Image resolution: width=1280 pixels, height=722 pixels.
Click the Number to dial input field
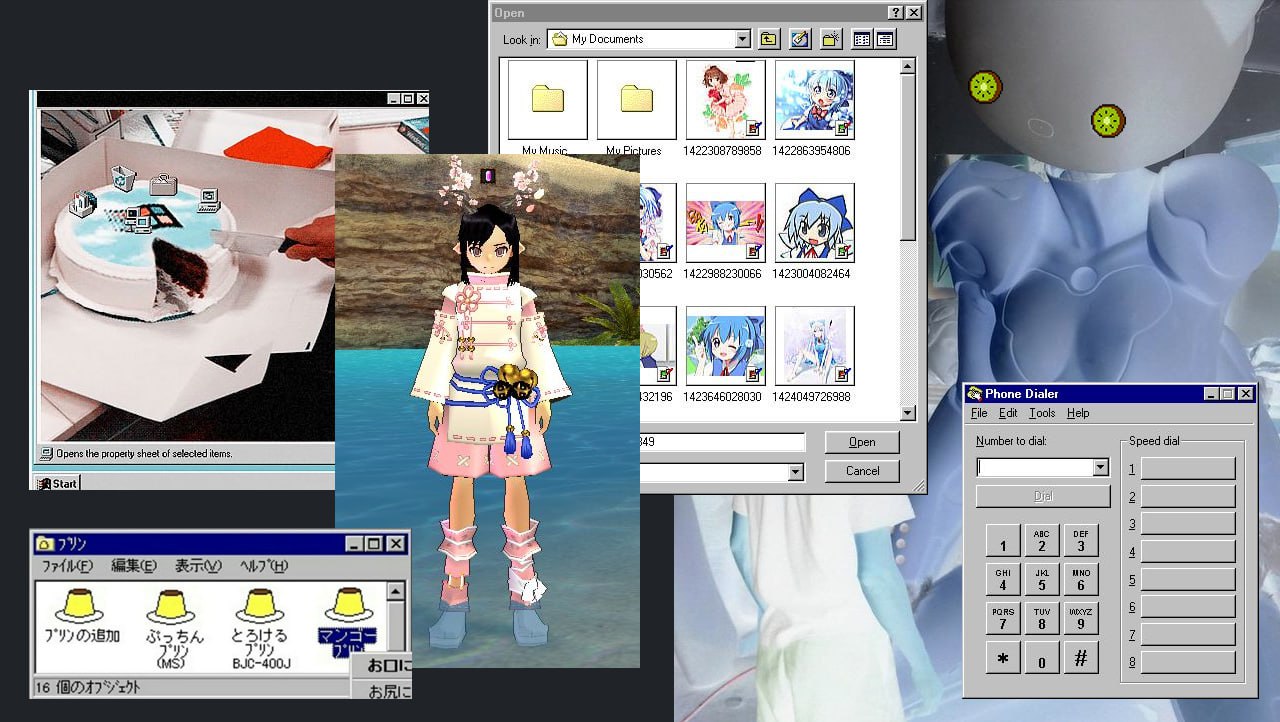[x=1034, y=467]
